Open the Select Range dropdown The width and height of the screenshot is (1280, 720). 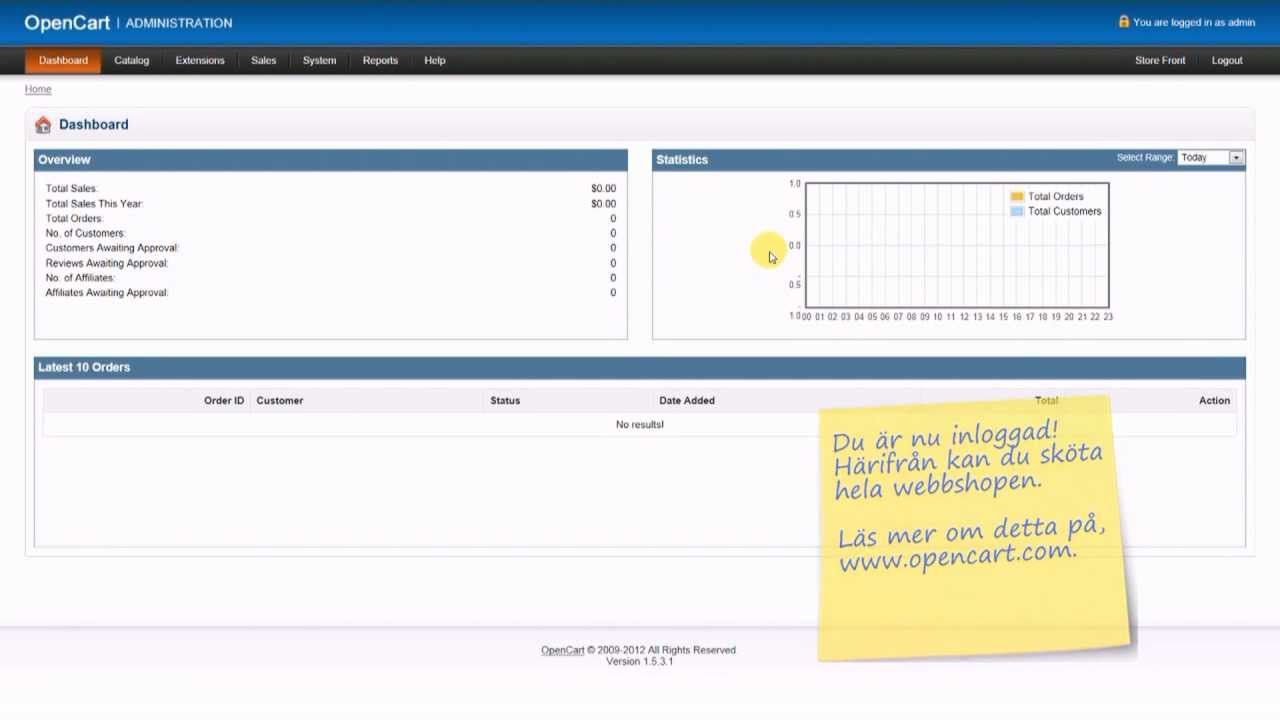pyautogui.click(x=1211, y=157)
